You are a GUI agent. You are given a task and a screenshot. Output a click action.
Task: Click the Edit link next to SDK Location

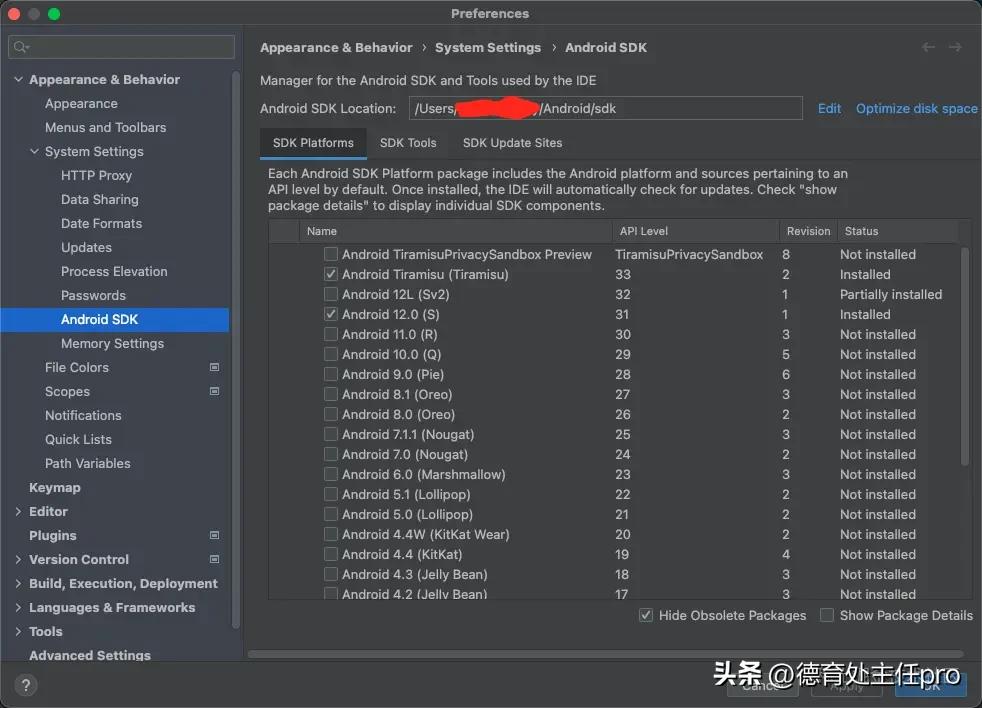tap(829, 108)
